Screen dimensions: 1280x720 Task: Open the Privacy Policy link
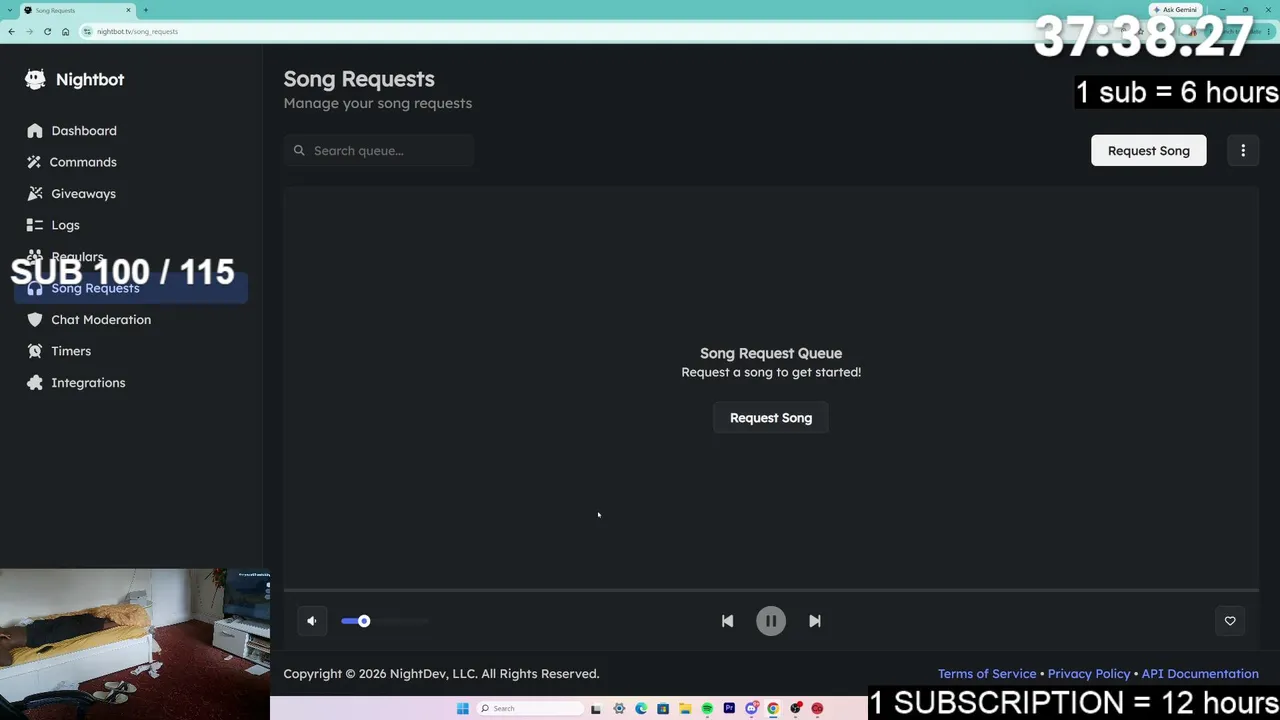[x=1089, y=674]
